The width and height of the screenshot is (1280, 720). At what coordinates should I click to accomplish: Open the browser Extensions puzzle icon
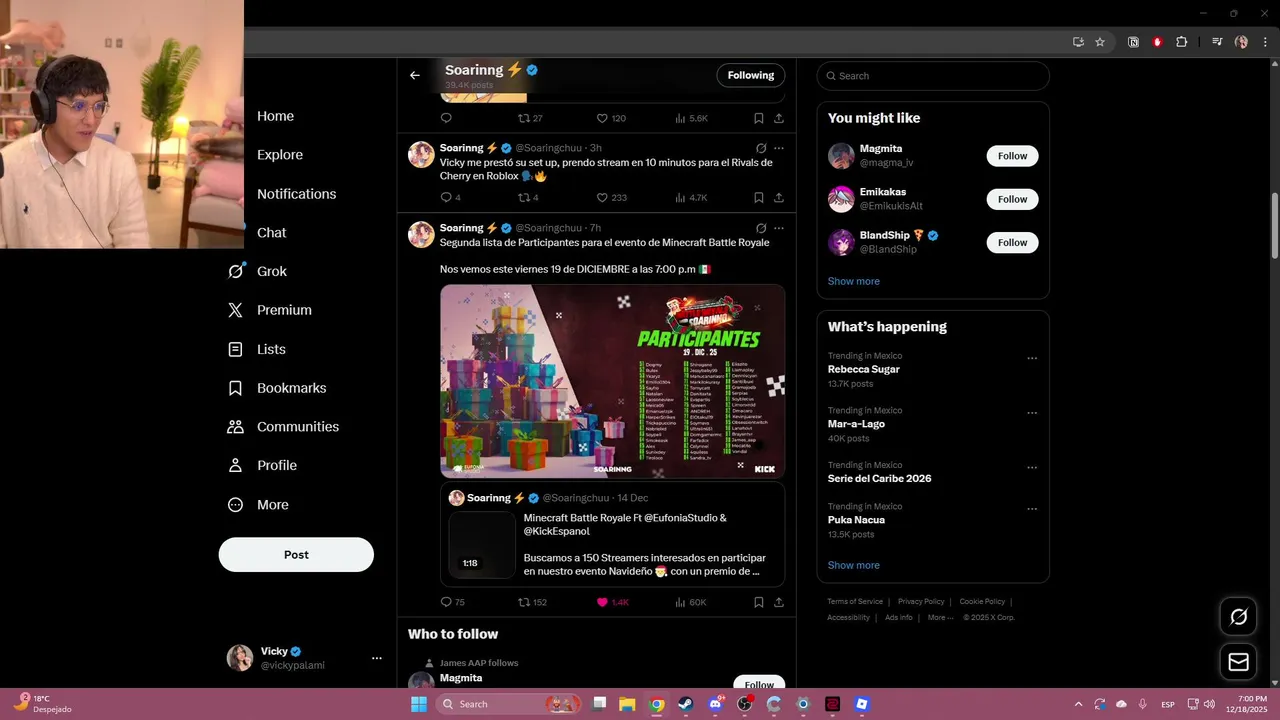click(1181, 42)
